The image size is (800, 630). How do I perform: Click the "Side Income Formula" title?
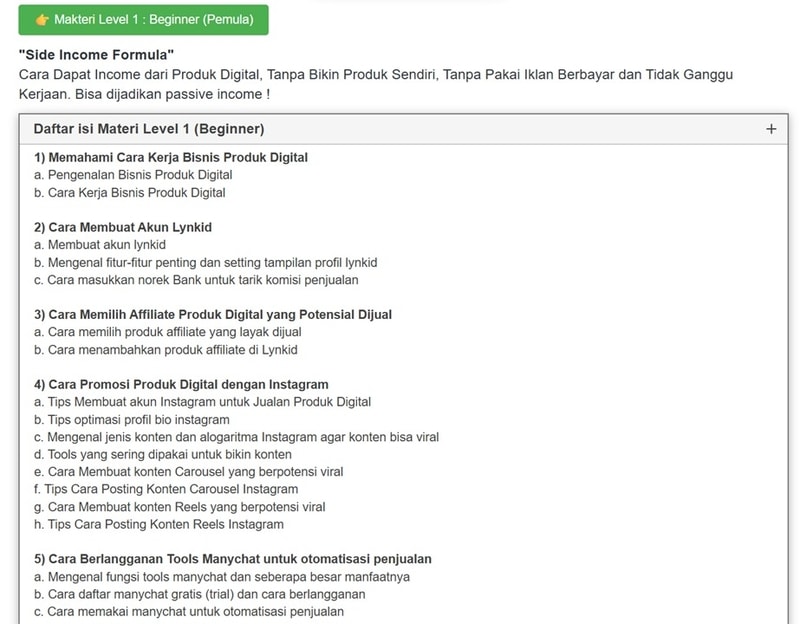(96, 55)
